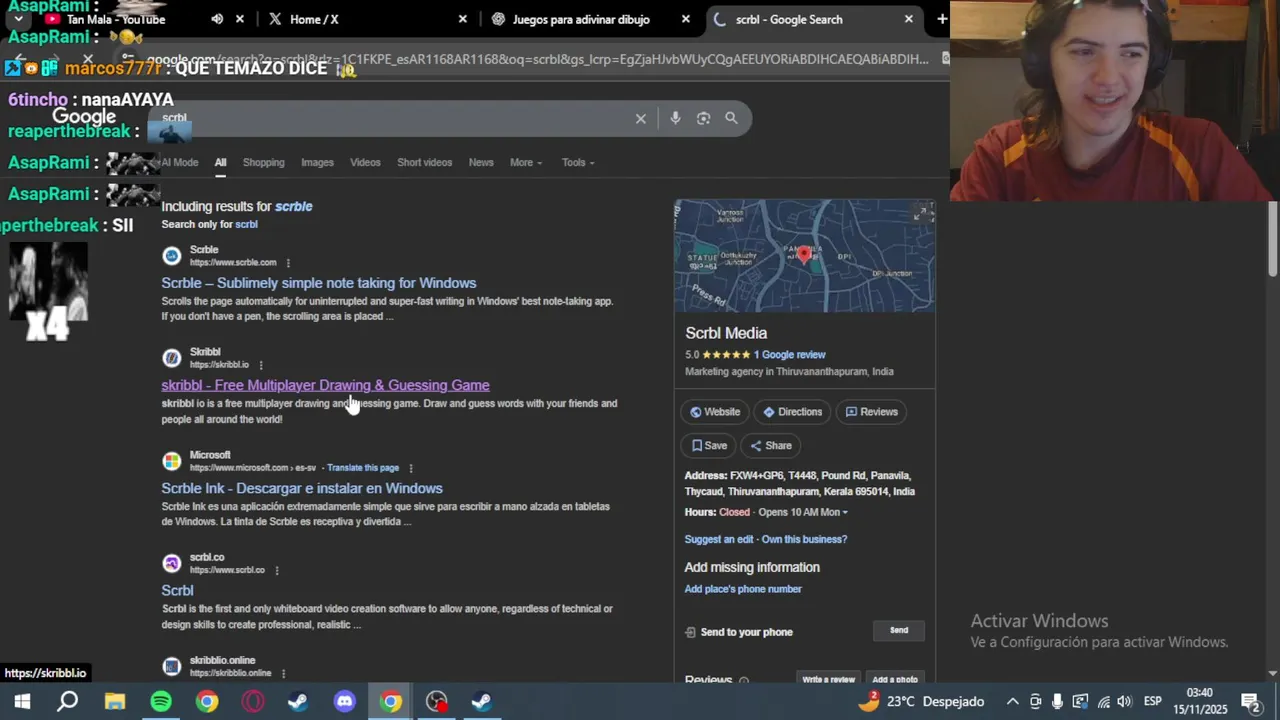Open Opera GX from the taskbar

253,701
